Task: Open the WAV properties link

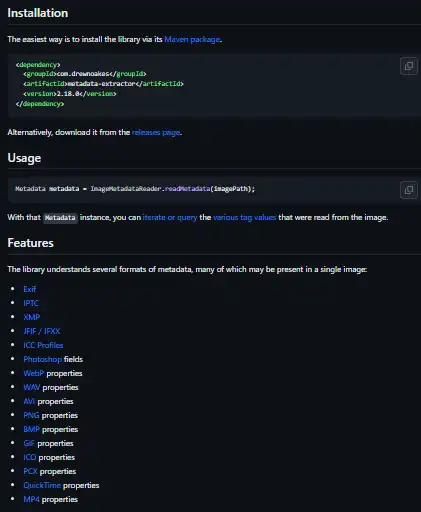Action: coord(32,387)
